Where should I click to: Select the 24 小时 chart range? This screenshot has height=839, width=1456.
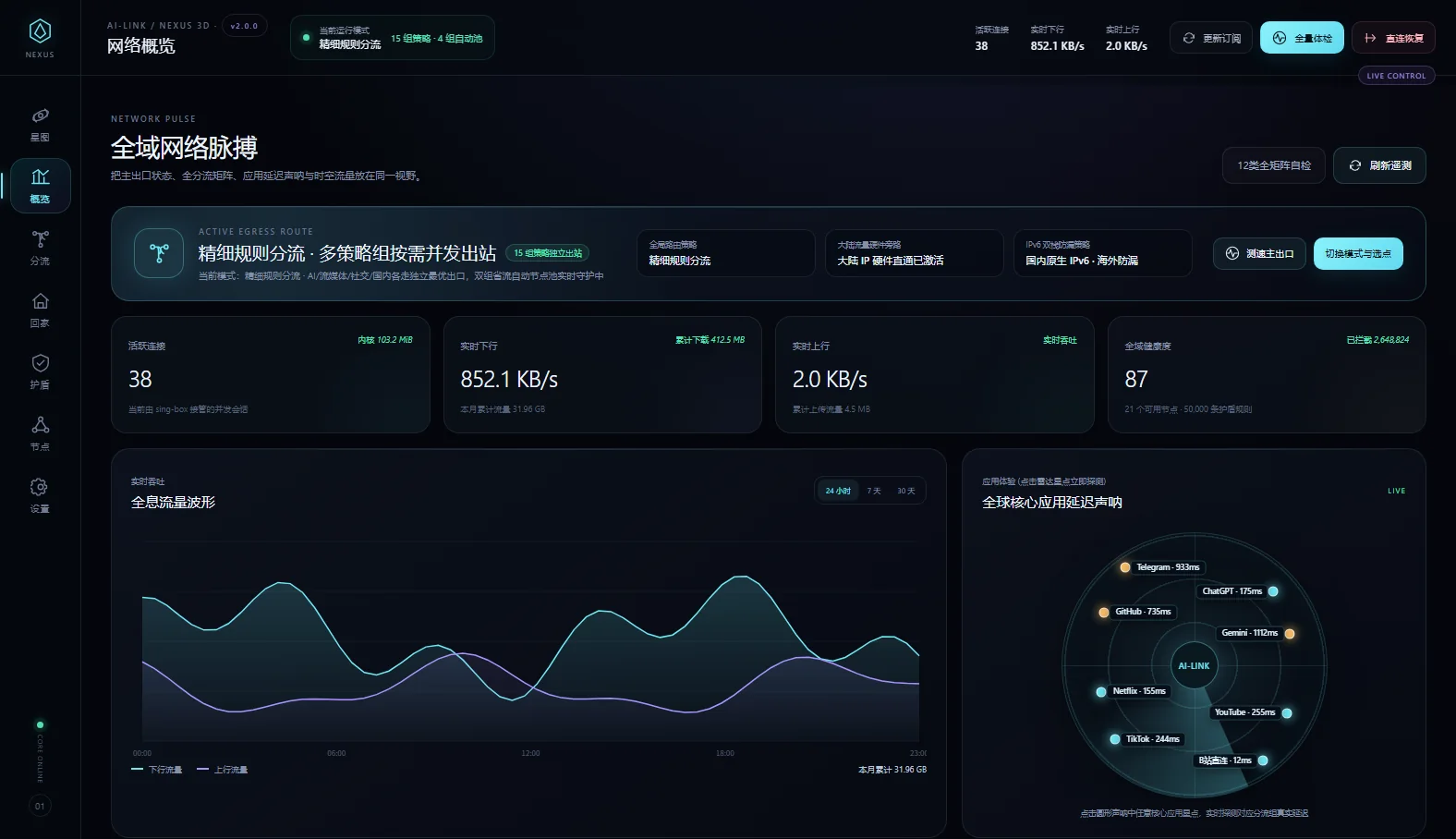click(x=838, y=491)
